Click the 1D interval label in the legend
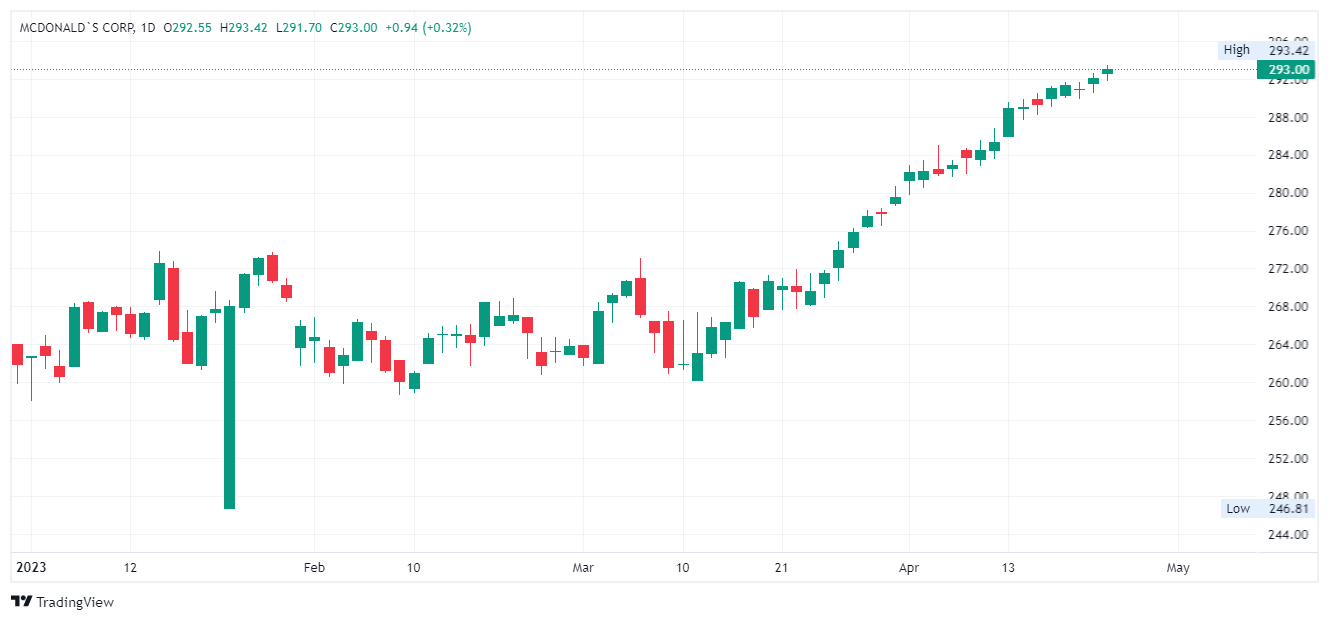This screenshot has height=621, width=1329. 148,28
